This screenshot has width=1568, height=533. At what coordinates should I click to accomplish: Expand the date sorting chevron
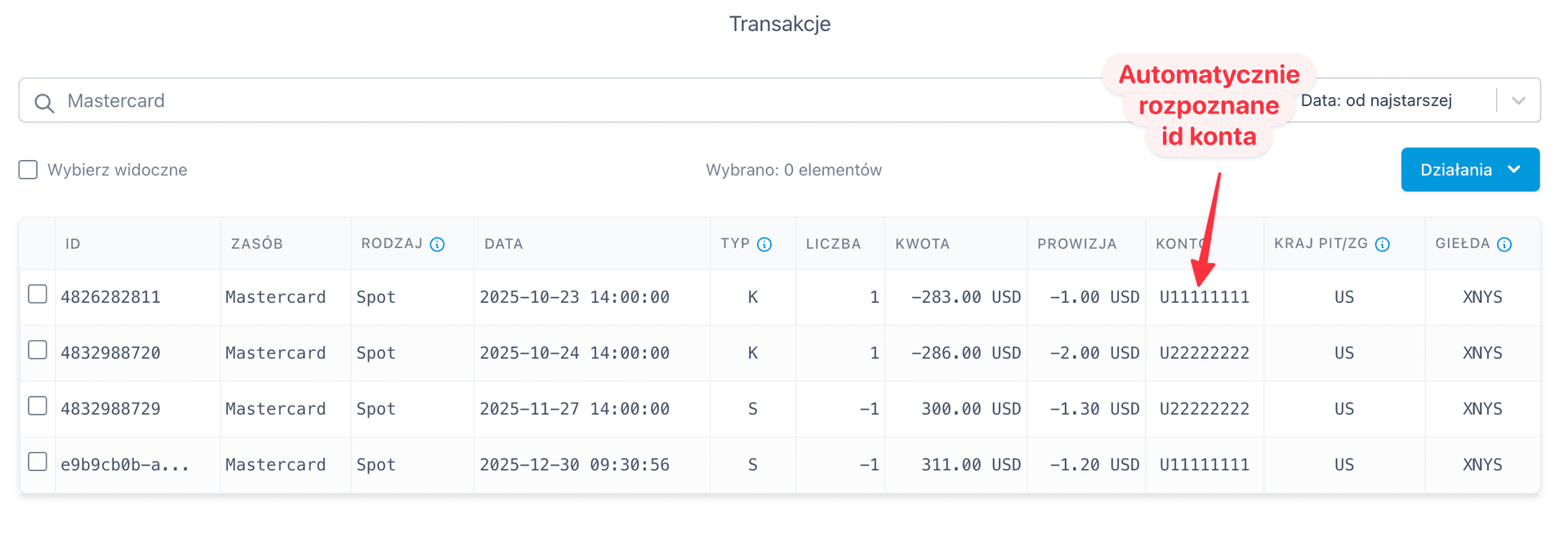coord(1518,100)
